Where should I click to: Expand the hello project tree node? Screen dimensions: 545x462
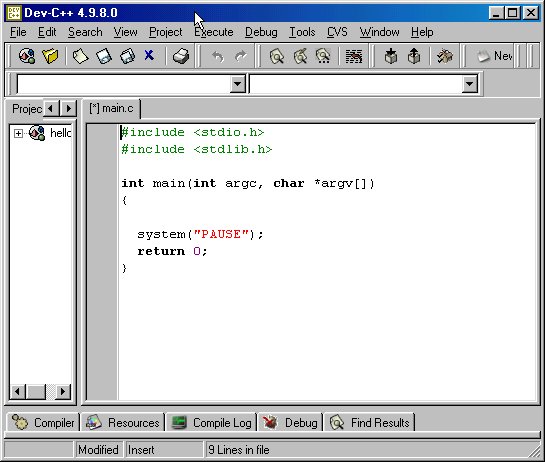click(x=18, y=133)
